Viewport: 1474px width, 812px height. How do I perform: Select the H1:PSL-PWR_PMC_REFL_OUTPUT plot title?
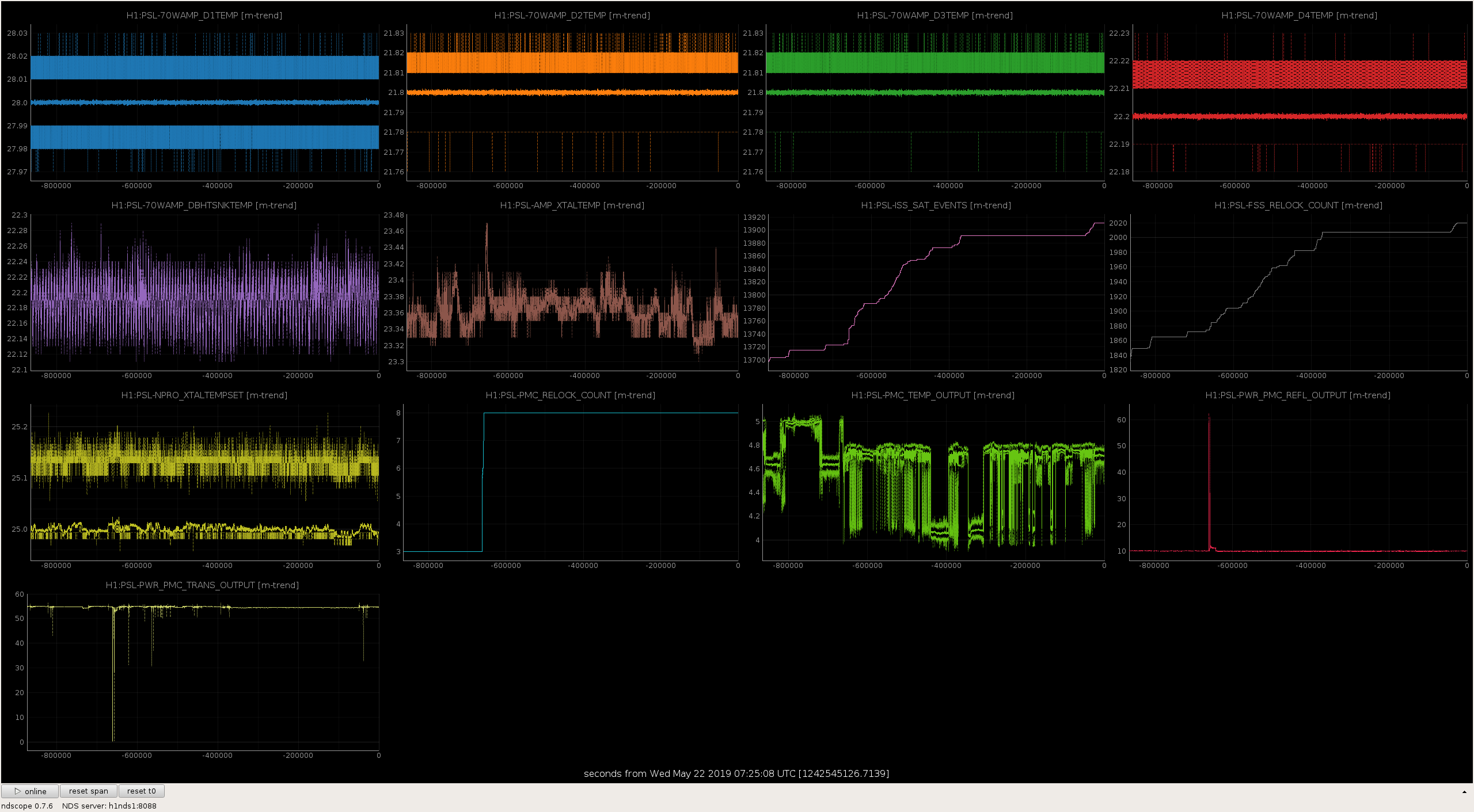(1298, 395)
